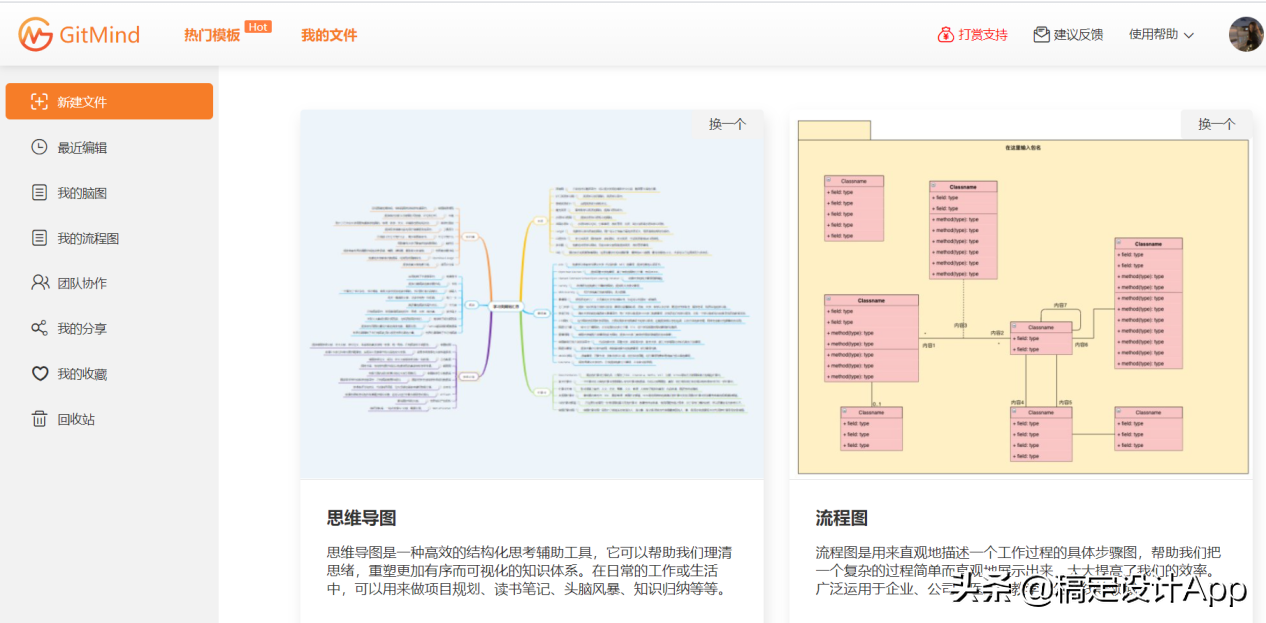
Task: Click the new file plus icon
Action: [x=39, y=102]
